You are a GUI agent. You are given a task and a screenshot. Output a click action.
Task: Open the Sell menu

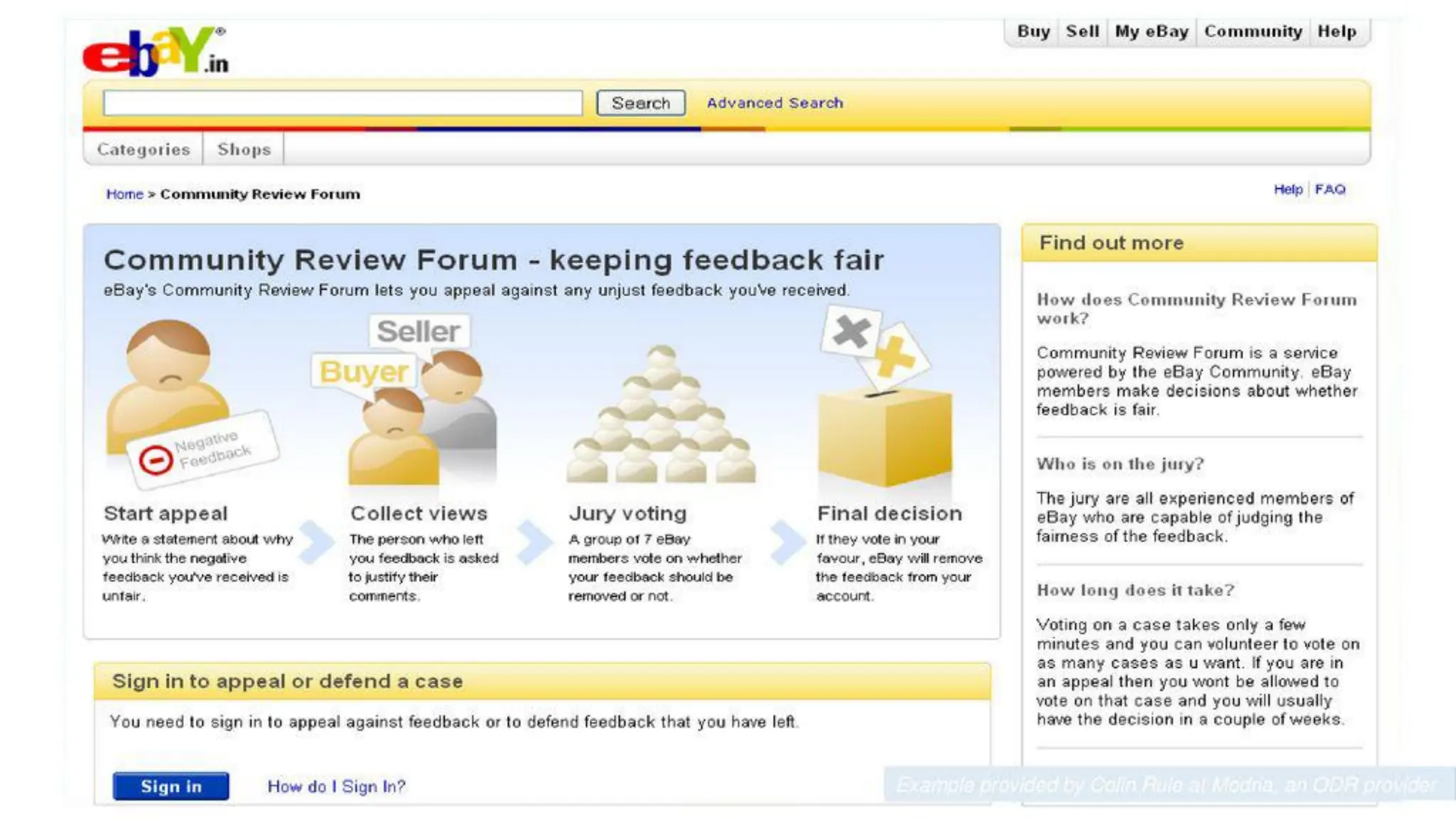tap(1082, 32)
